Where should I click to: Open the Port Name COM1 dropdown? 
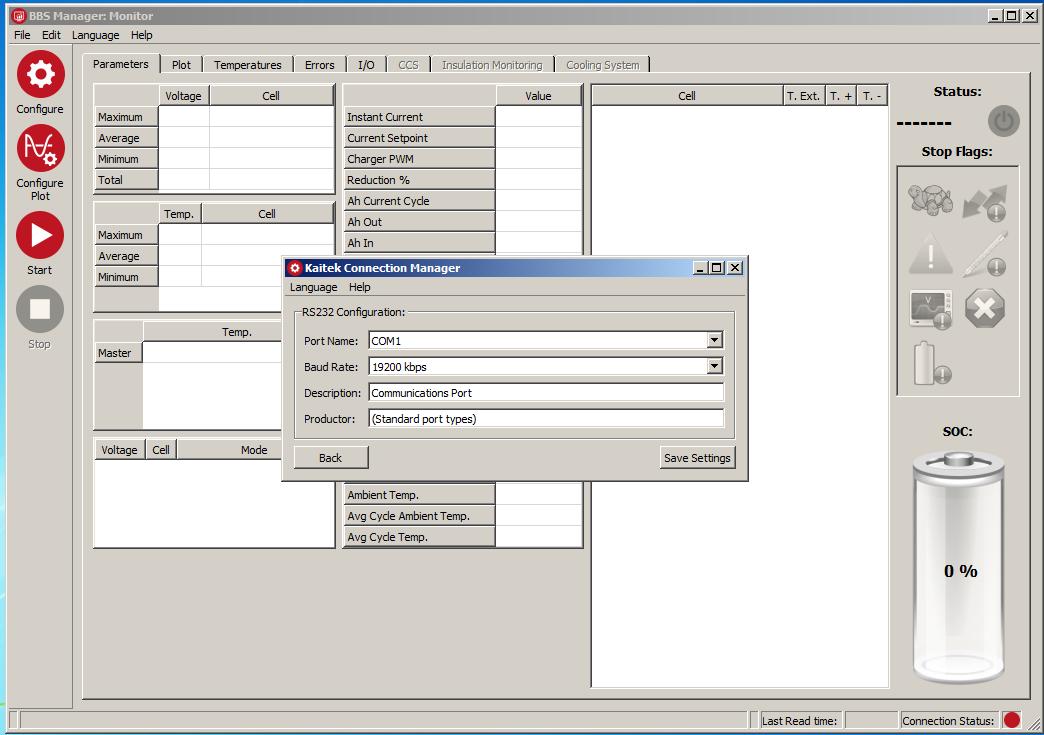(714, 340)
